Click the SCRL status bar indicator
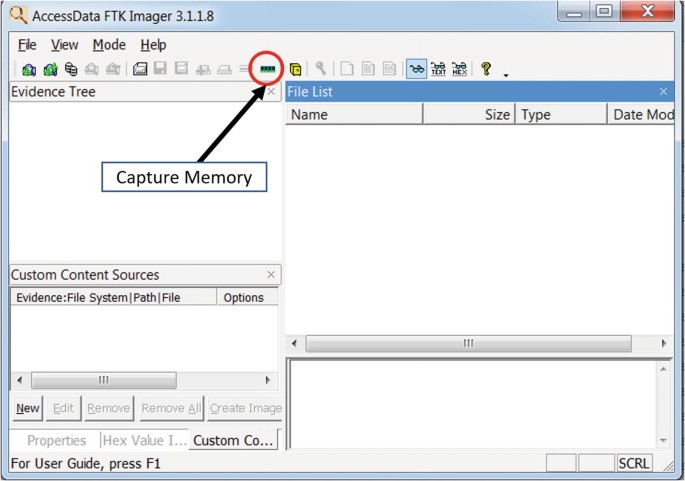This screenshot has height=481, width=685. pyautogui.click(x=634, y=463)
